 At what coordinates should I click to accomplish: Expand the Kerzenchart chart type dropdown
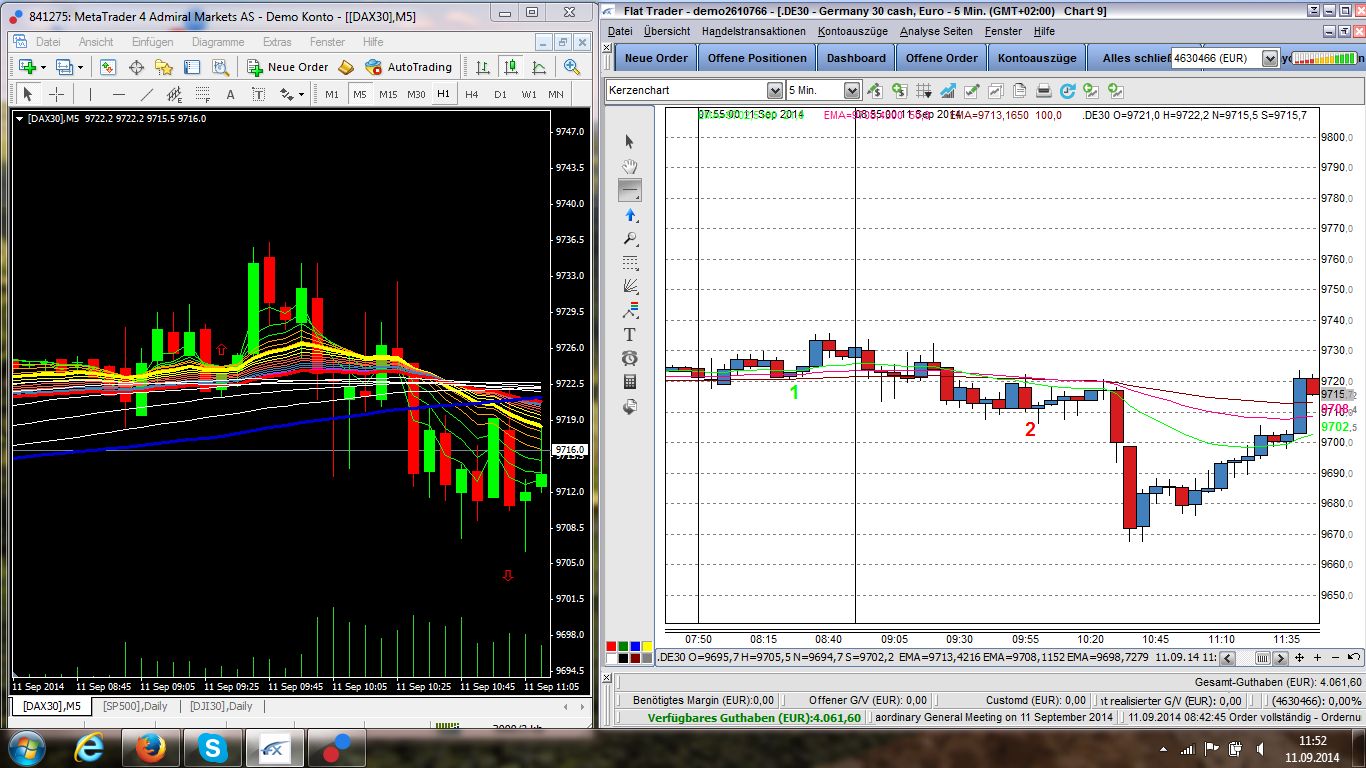pyautogui.click(x=774, y=90)
